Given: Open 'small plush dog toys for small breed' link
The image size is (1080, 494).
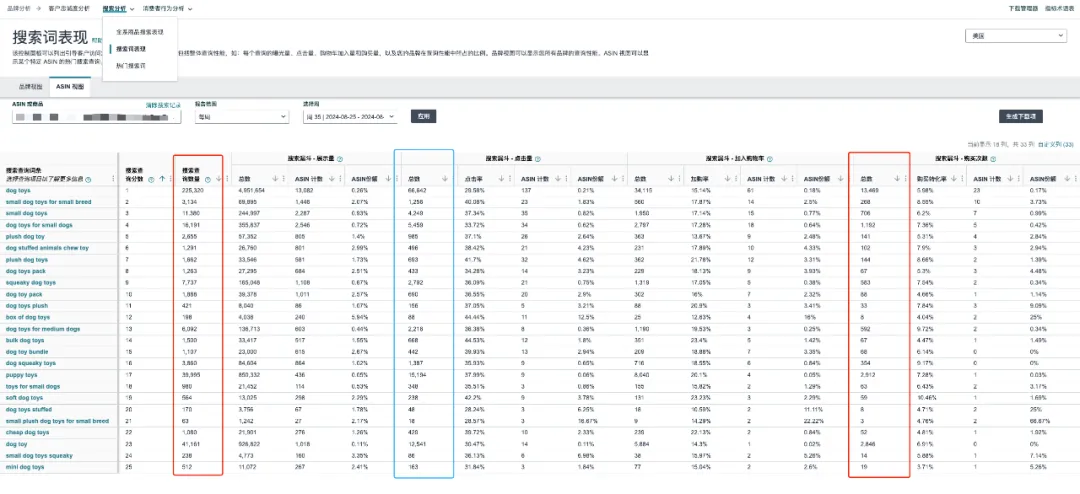Looking at the screenshot, I should point(57,421).
